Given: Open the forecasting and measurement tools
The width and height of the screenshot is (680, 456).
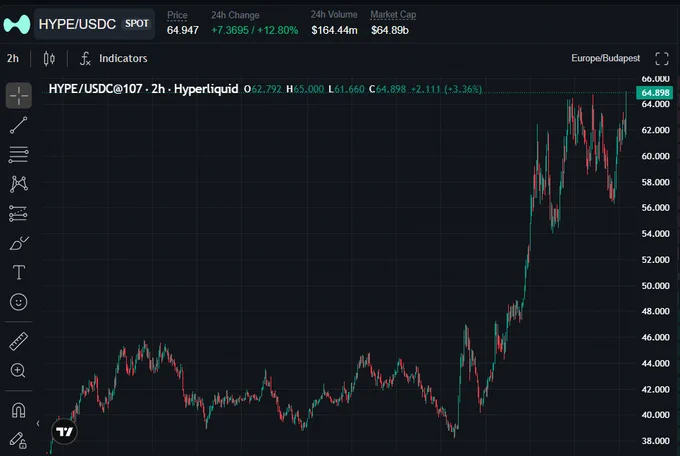Looking at the screenshot, I should [18, 213].
